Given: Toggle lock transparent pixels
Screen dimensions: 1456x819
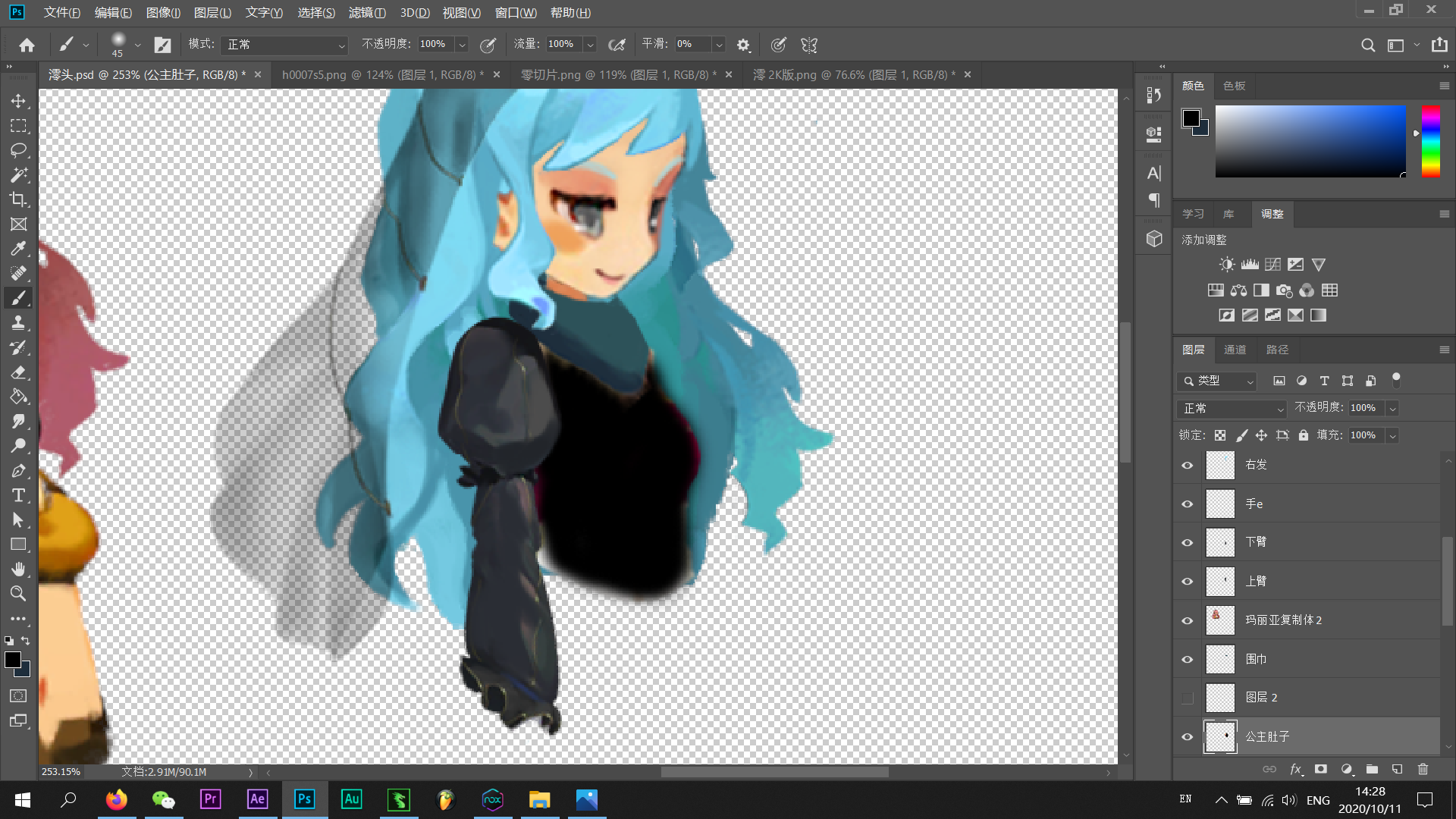Looking at the screenshot, I should coord(1220,435).
